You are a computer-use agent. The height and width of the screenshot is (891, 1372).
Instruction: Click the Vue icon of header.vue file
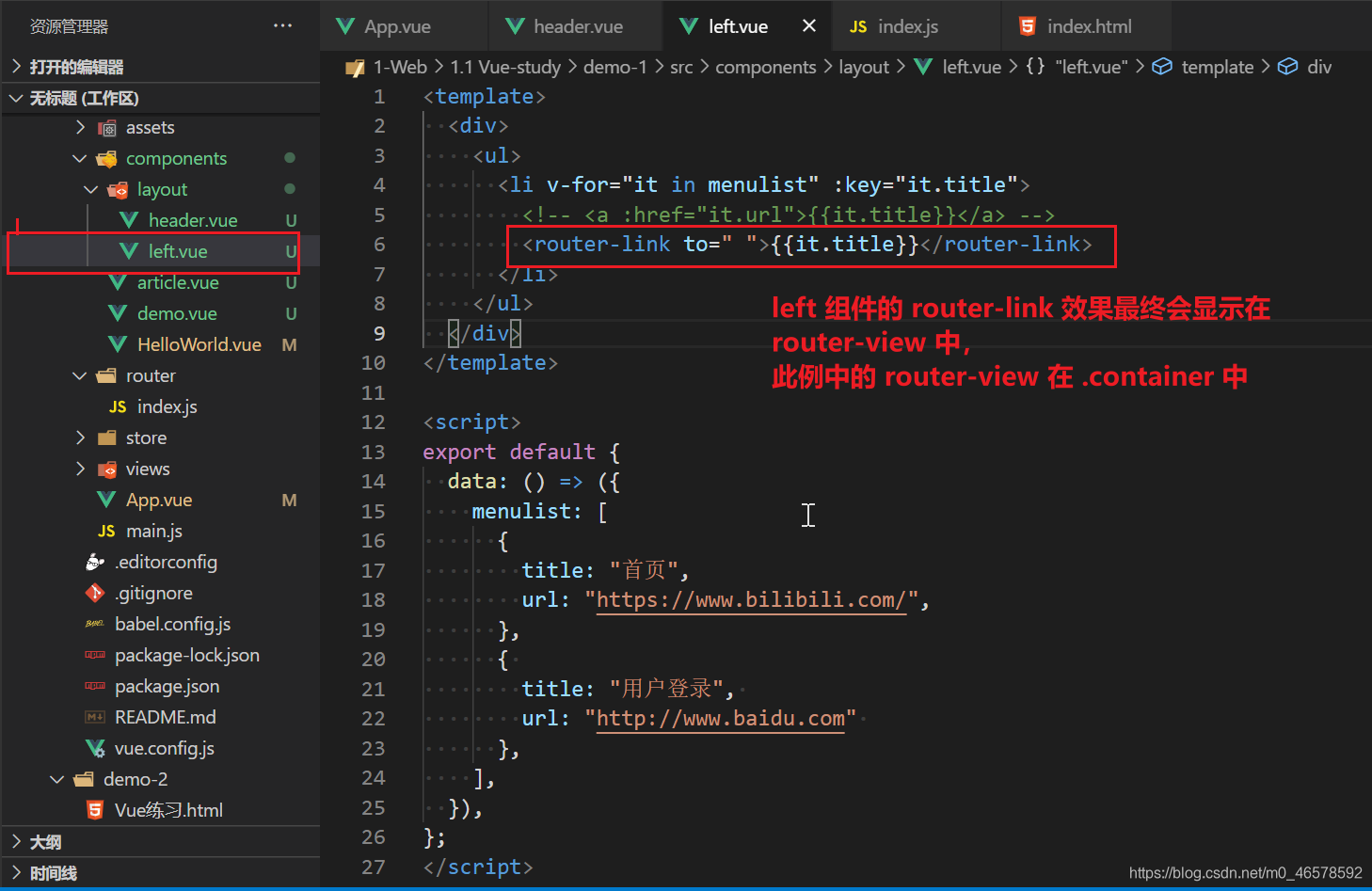[x=129, y=220]
